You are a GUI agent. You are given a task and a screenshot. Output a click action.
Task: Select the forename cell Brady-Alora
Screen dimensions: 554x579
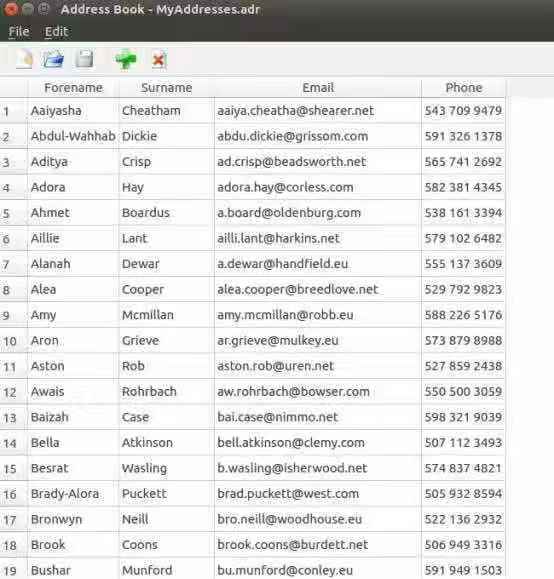point(73,493)
